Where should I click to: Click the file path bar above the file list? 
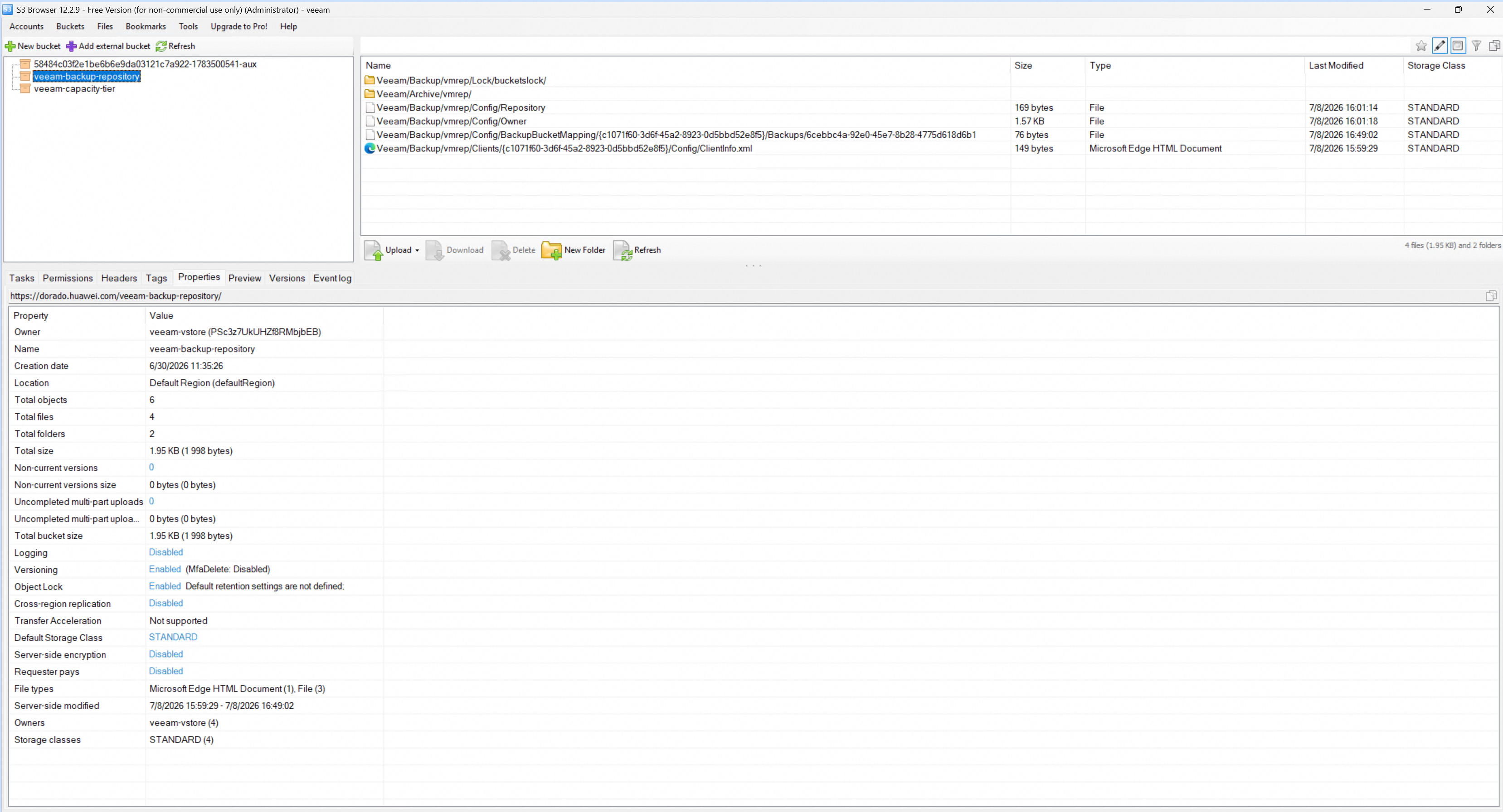pos(884,45)
